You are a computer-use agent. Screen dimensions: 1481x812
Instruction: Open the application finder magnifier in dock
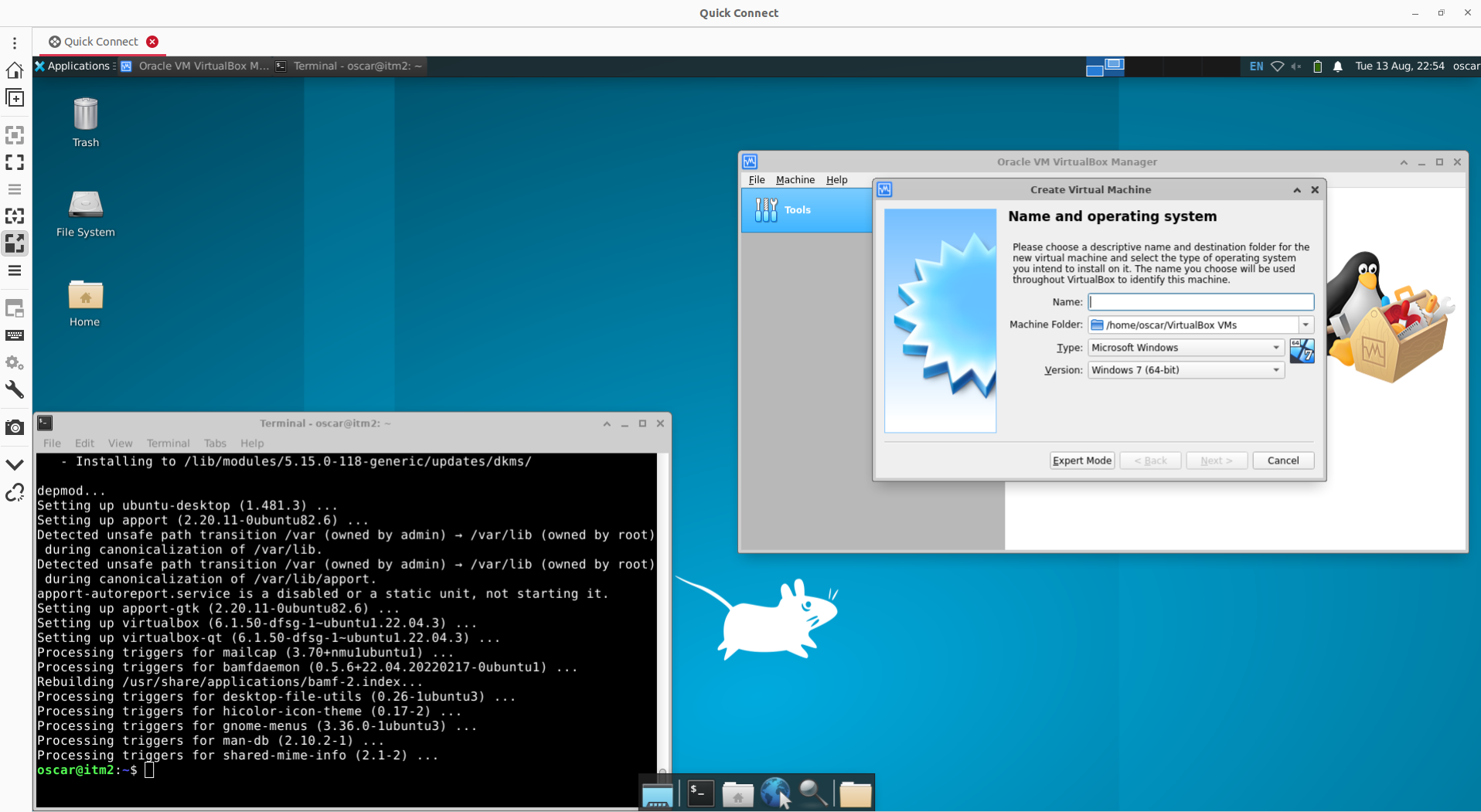coord(813,793)
